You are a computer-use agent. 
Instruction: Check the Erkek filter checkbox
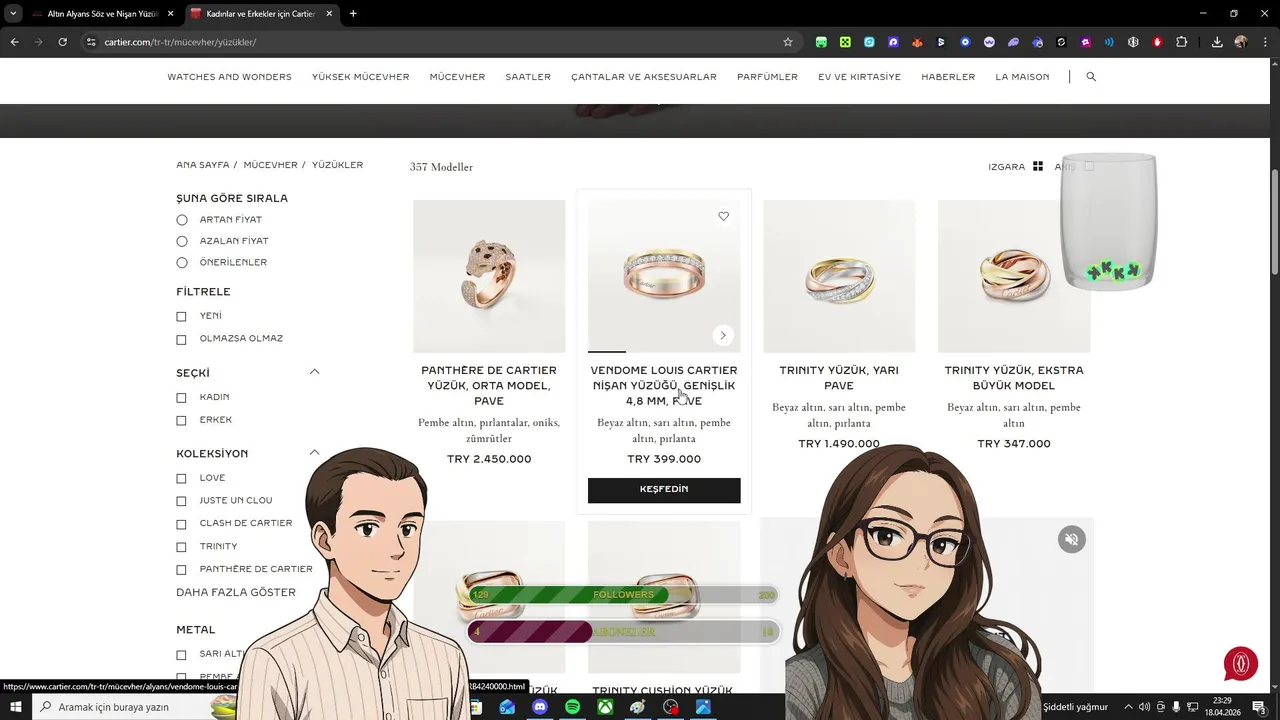pyautogui.click(x=181, y=421)
